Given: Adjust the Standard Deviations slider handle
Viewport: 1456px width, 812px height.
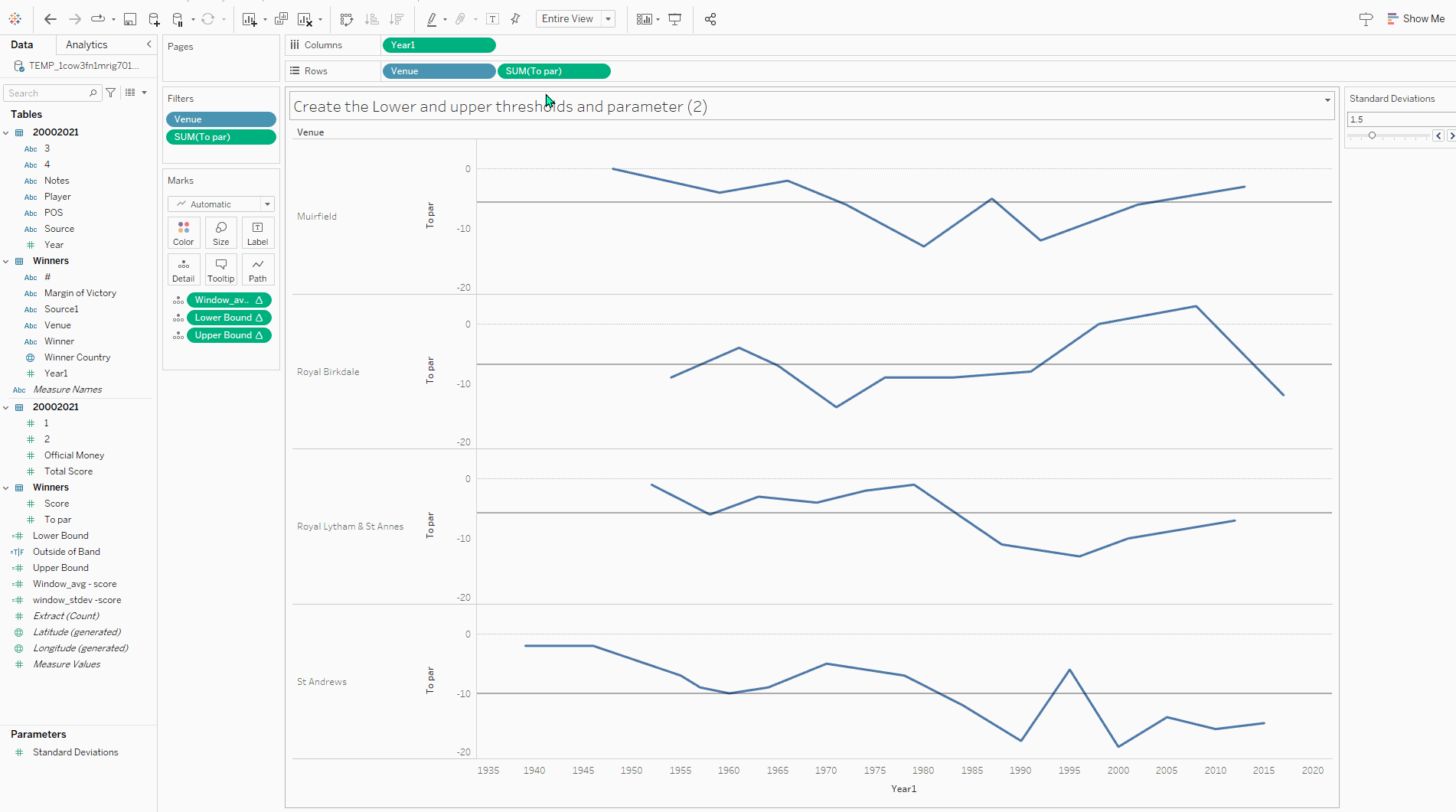Looking at the screenshot, I should coord(1372,135).
